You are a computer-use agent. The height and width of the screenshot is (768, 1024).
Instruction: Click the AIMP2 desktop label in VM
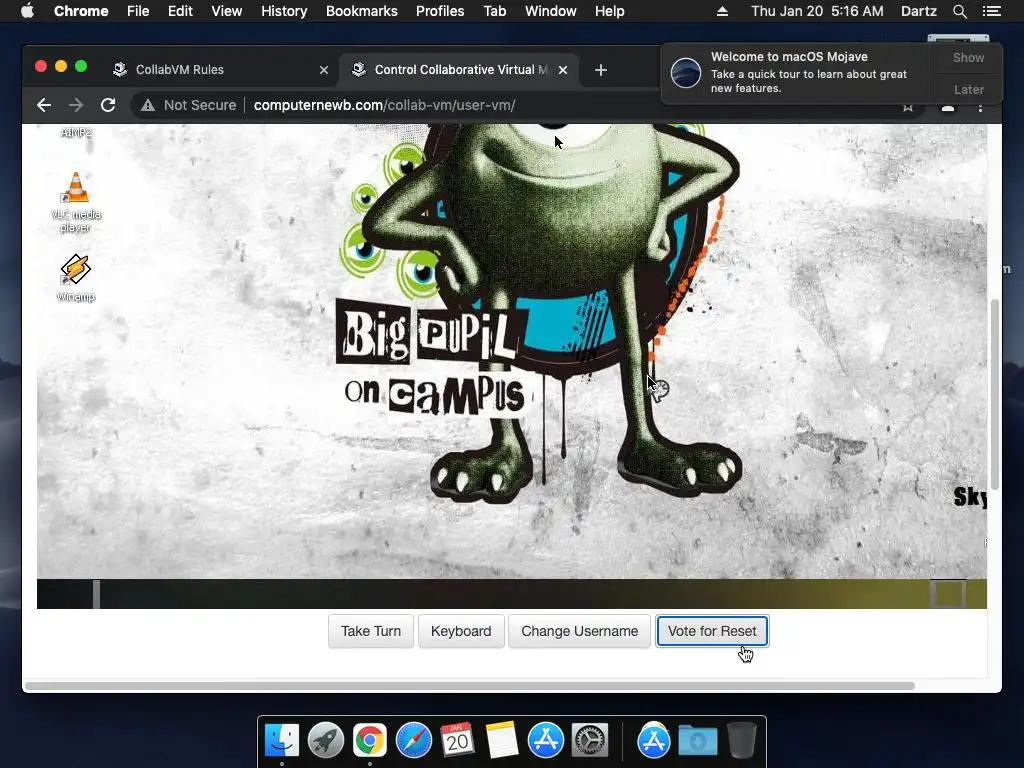pos(76,133)
